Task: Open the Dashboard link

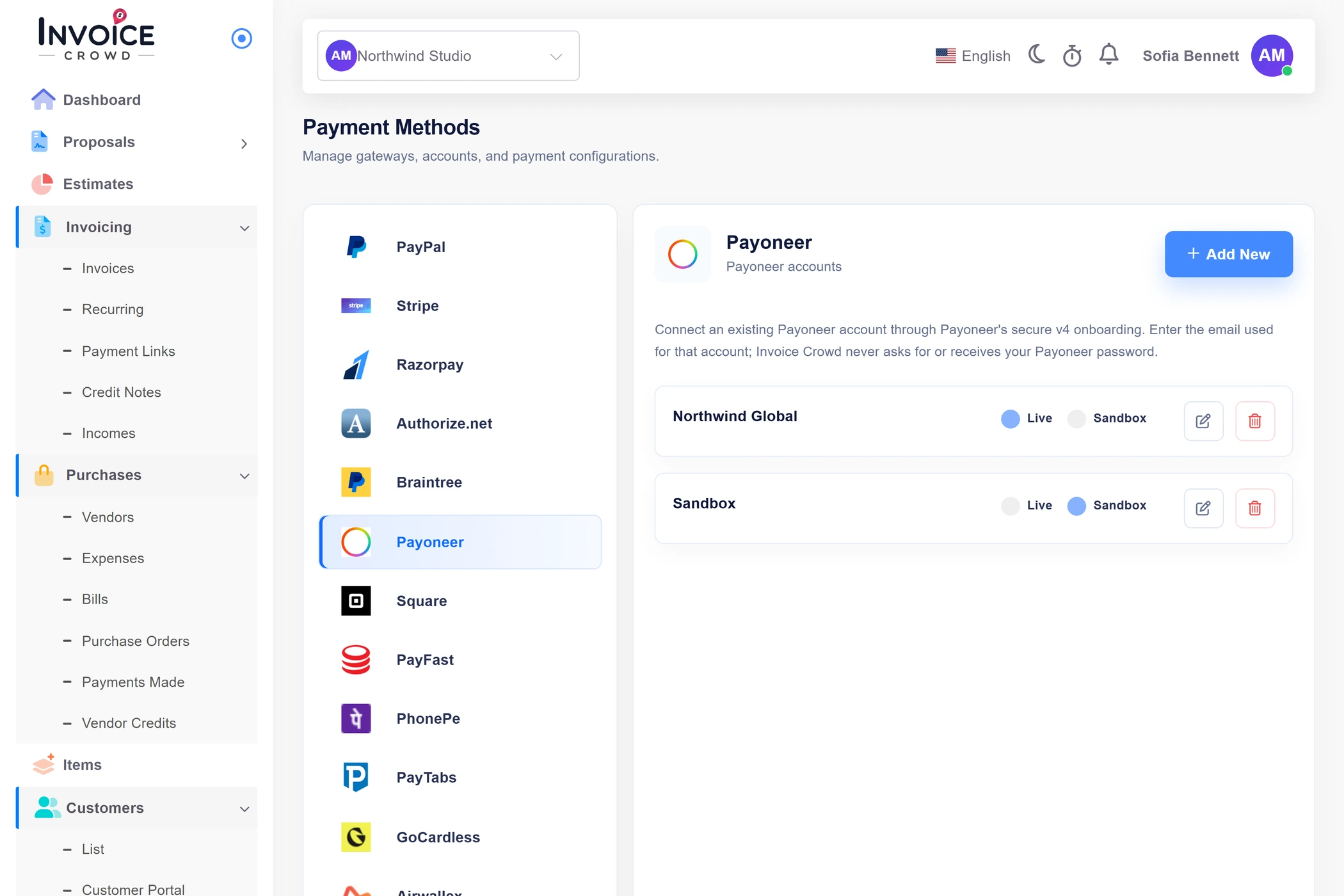Action: pos(102,100)
